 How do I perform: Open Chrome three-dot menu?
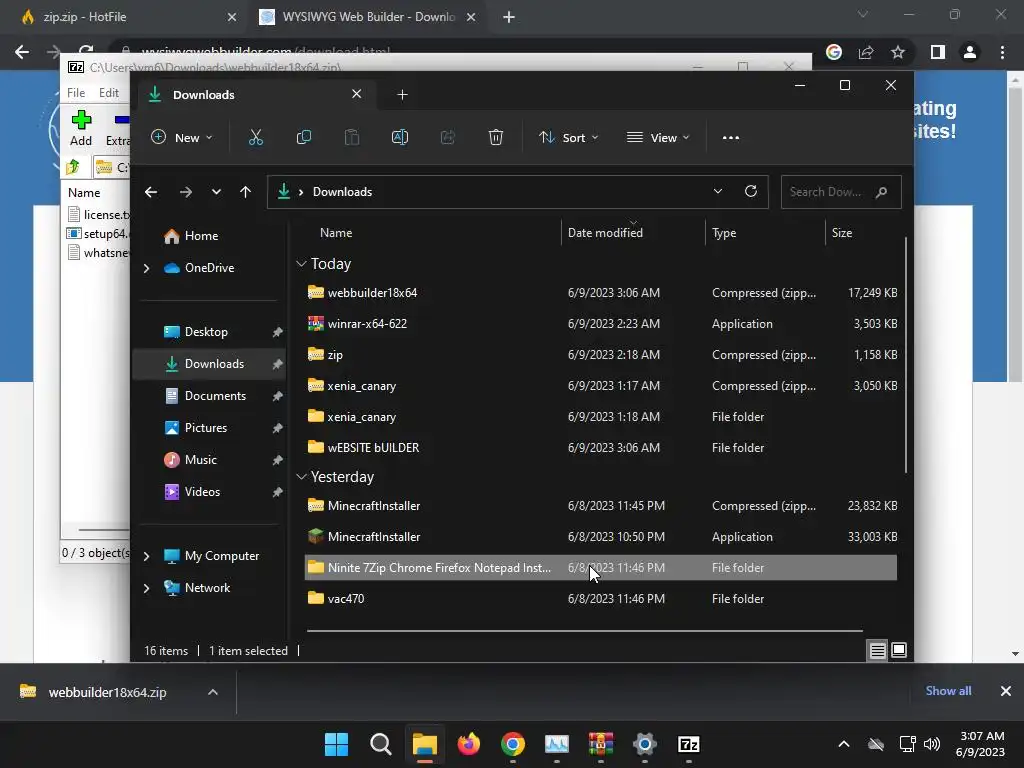[x=1002, y=52]
